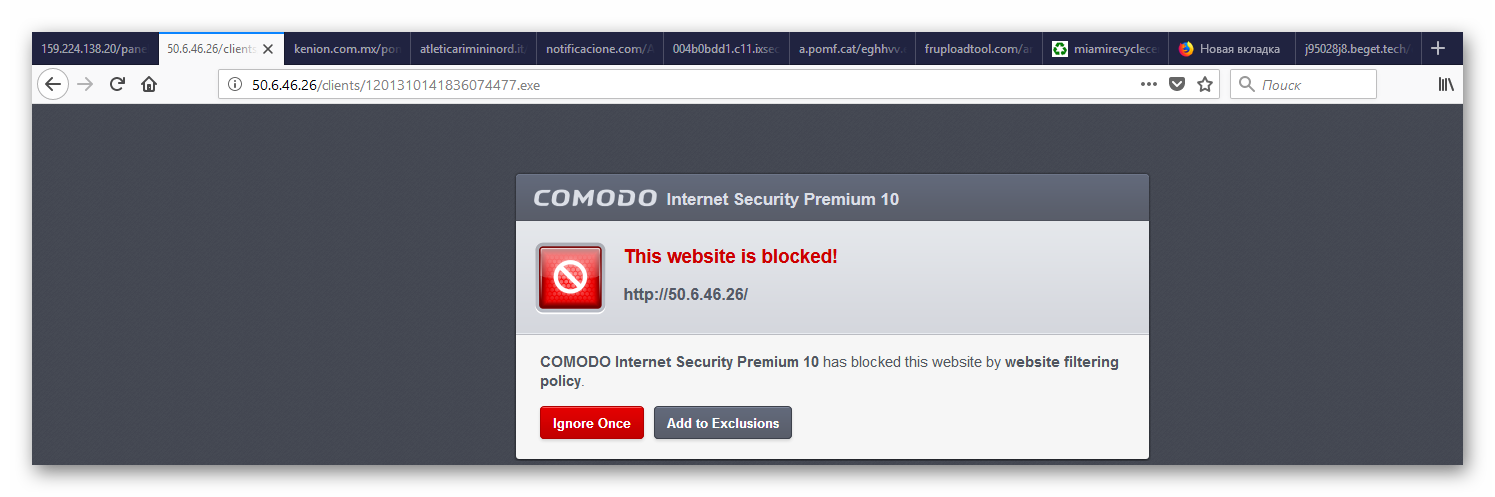Open the Library sidebar icon

tap(1445, 85)
